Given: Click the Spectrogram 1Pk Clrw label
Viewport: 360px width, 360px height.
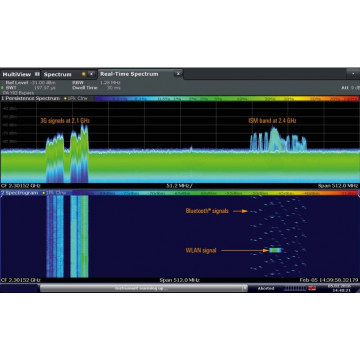Looking at the screenshot, I should [x=55, y=193].
